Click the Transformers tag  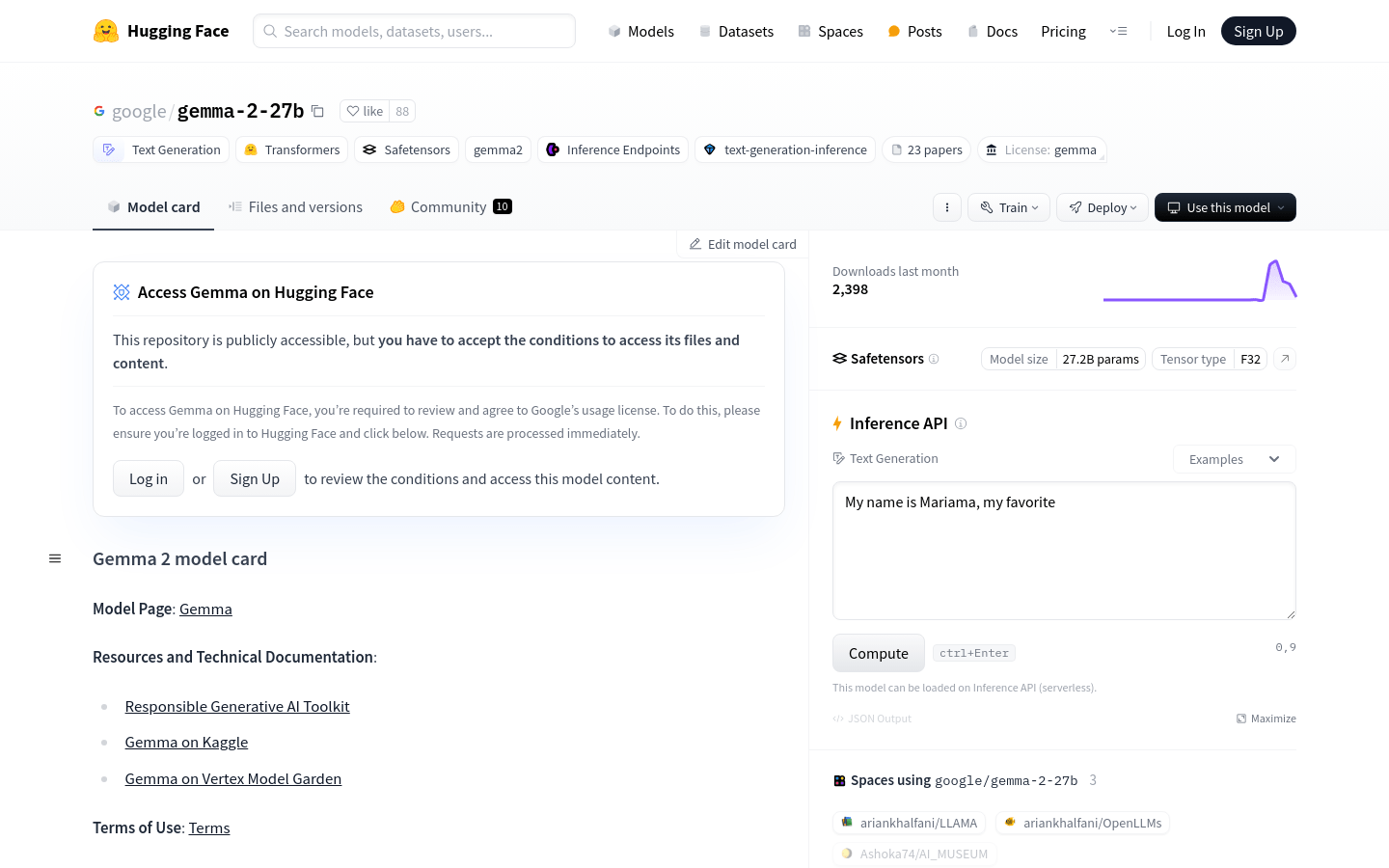pos(291,149)
